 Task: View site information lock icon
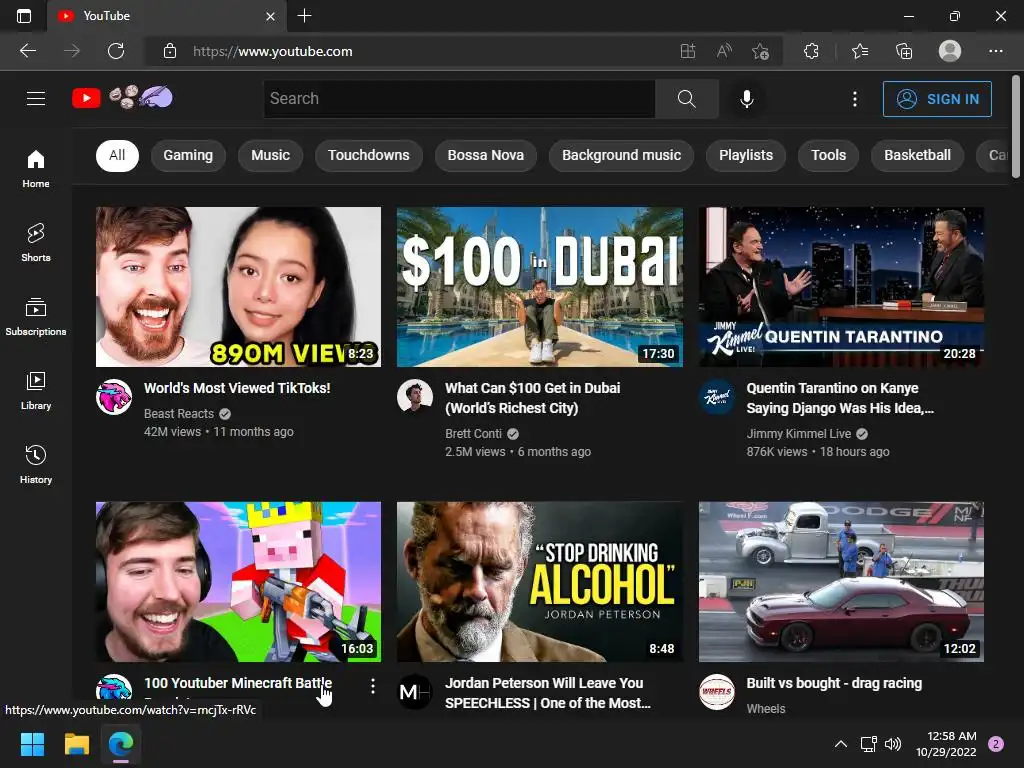170,51
